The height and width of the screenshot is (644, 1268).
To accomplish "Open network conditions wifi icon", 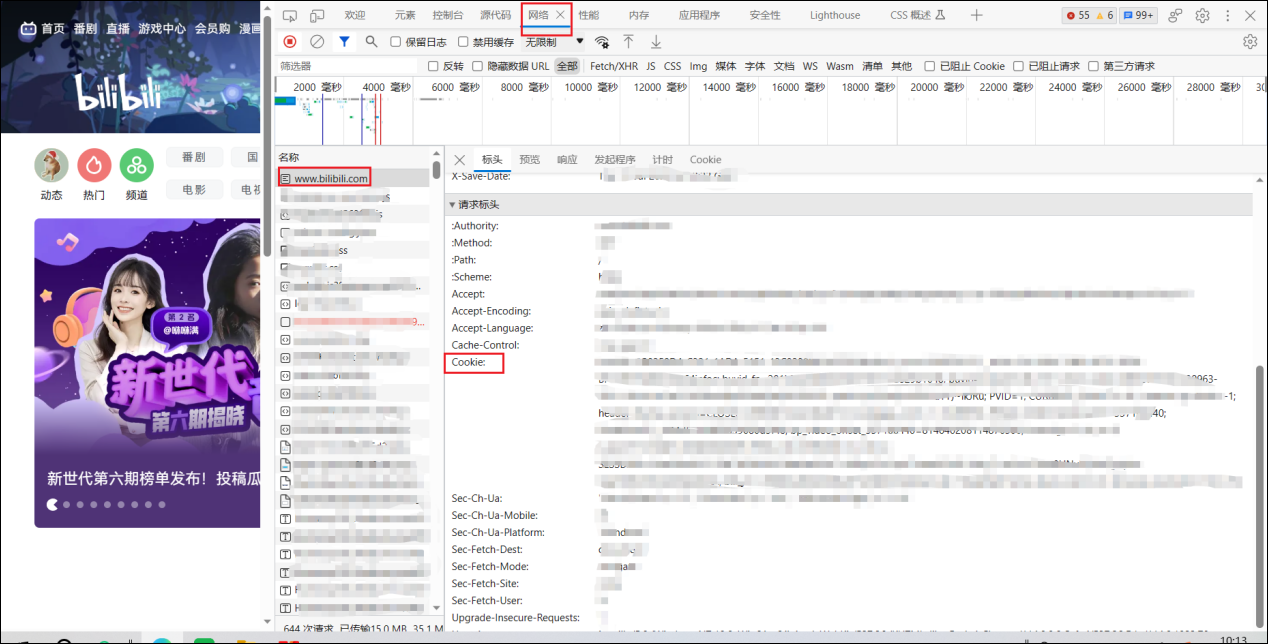I will [x=602, y=42].
